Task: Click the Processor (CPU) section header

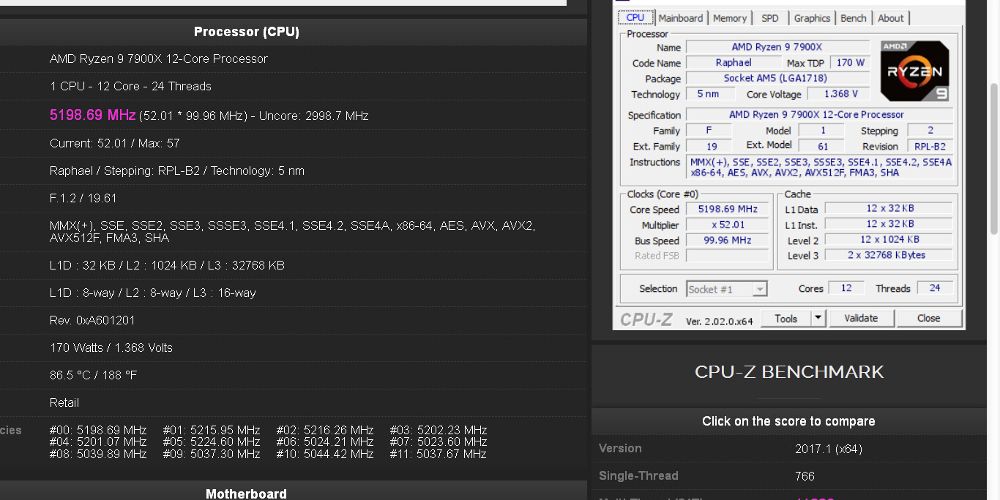Action: coord(246,32)
